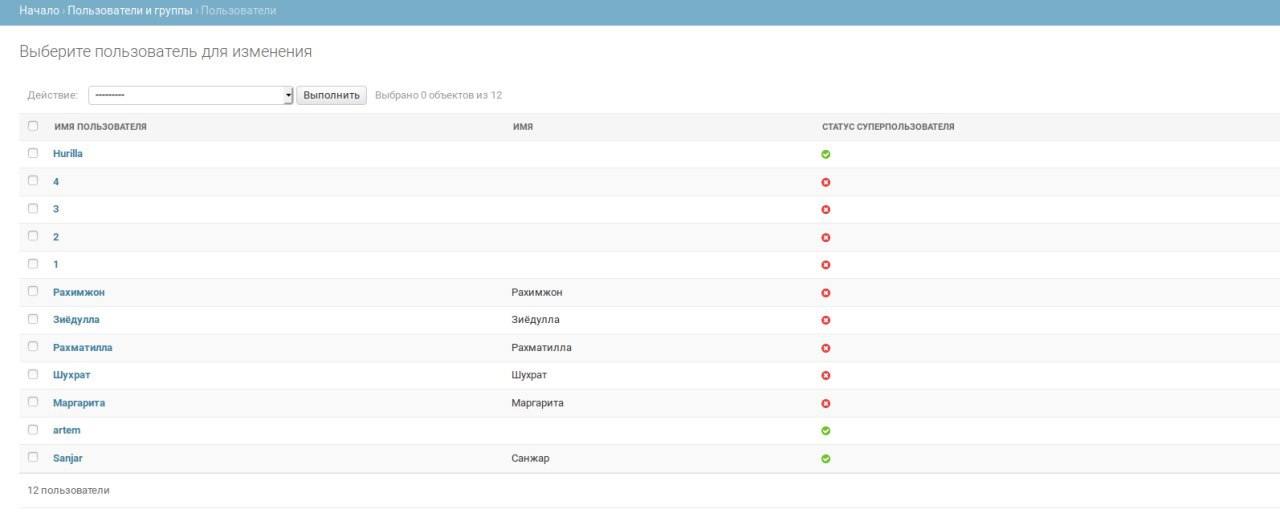
Task: Click the '12 пользователи' count text
Action: coord(69,490)
